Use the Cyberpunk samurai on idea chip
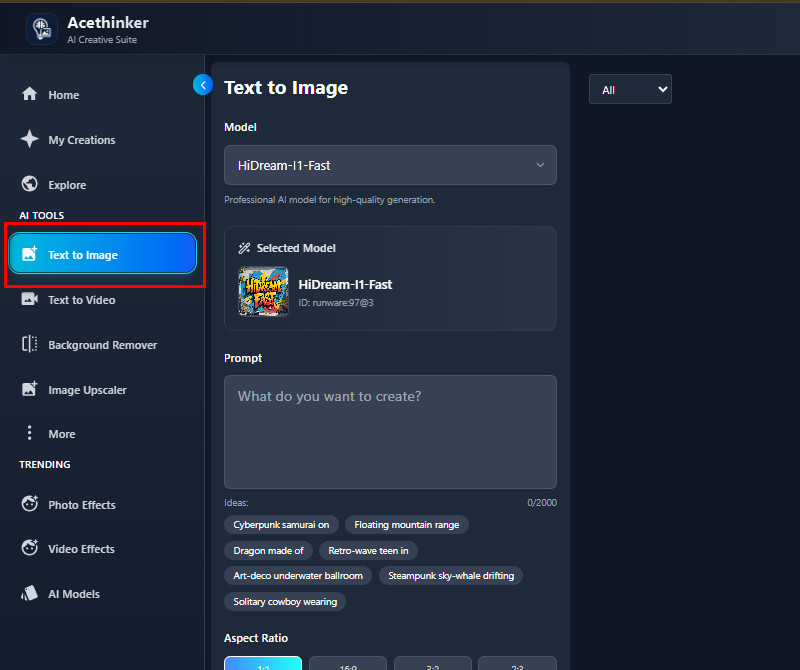 (281, 525)
